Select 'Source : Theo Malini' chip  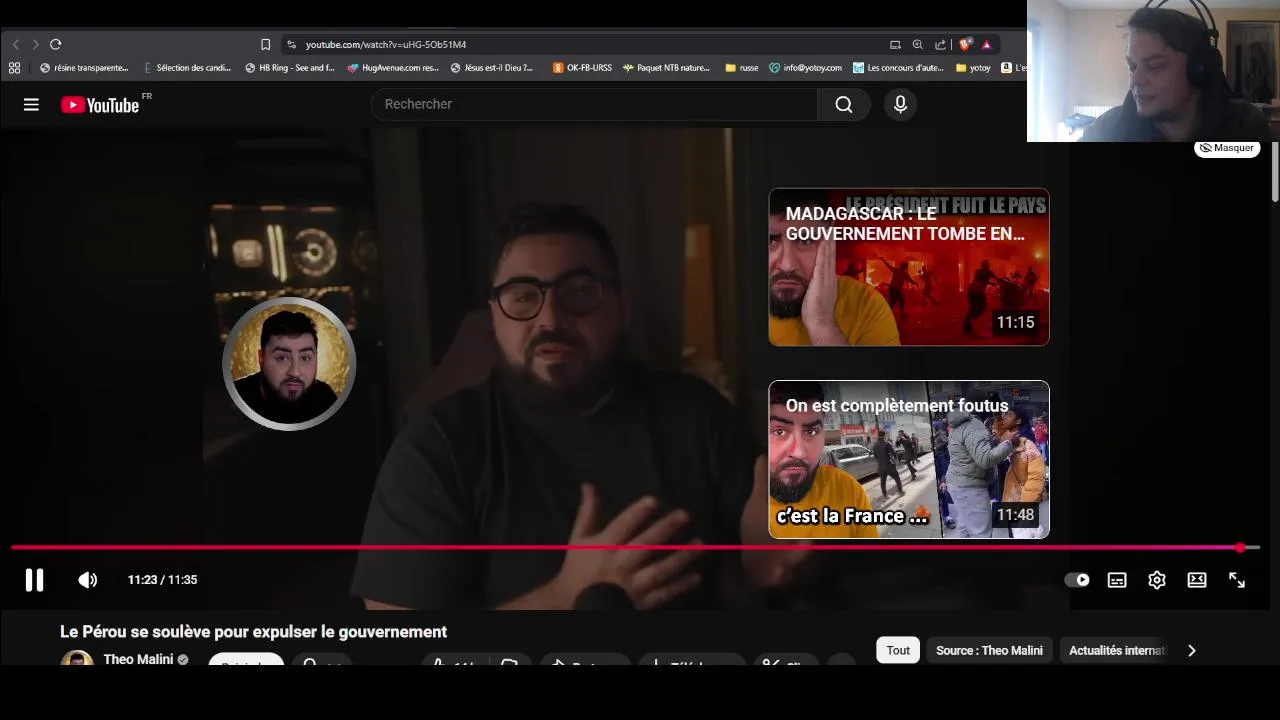pyautogui.click(x=989, y=650)
